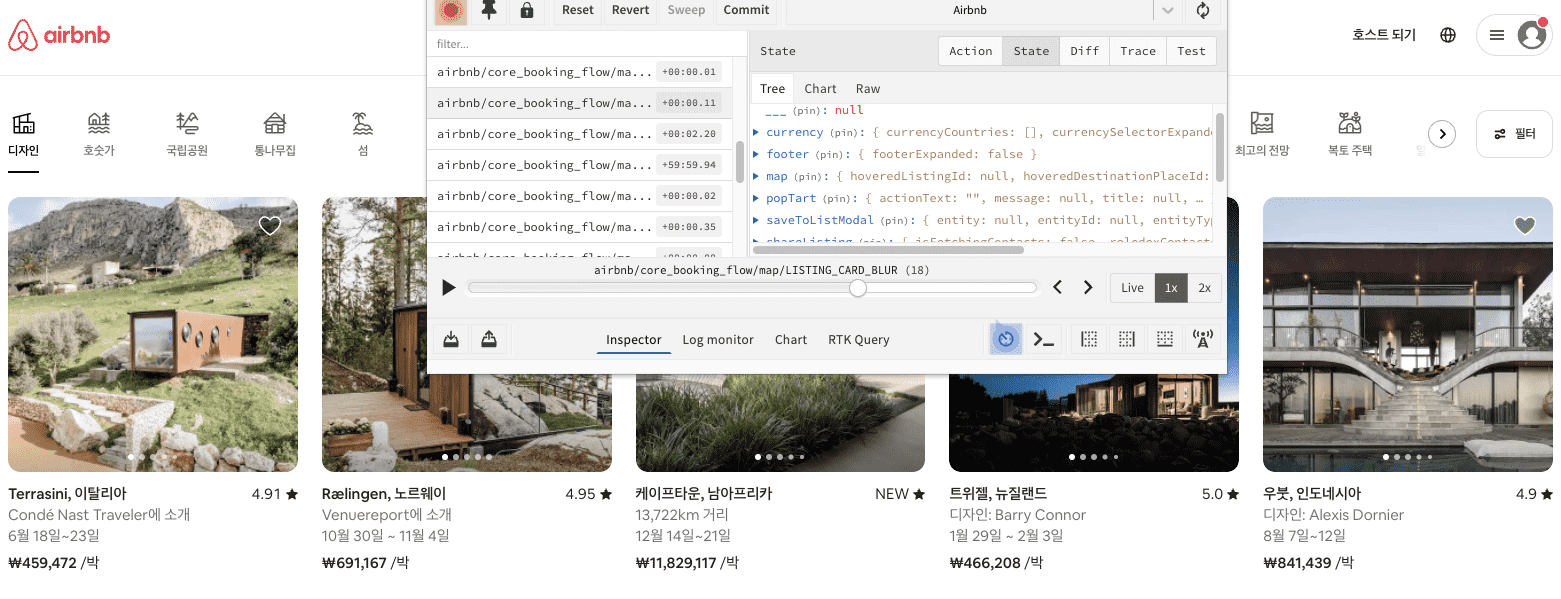Switch to the Log monitor tab
Viewport: 1561px width, 599px height.
coord(718,340)
